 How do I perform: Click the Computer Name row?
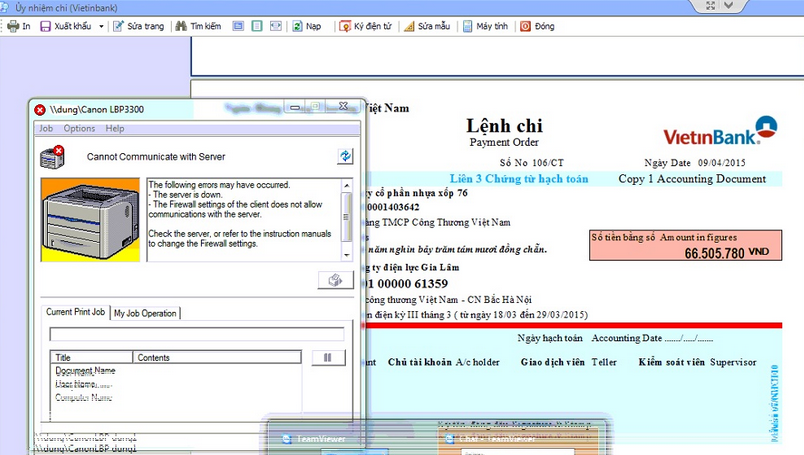pyautogui.click(x=84, y=397)
